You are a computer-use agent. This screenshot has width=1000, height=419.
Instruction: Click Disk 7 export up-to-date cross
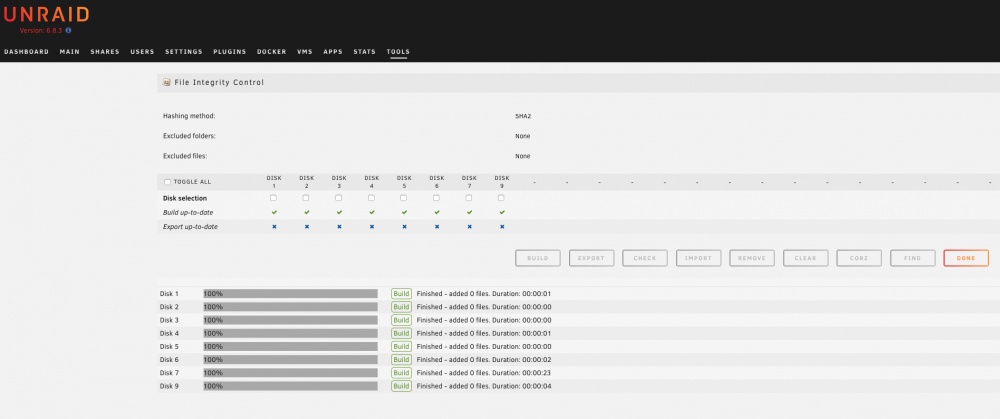click(x=469, y=226)
